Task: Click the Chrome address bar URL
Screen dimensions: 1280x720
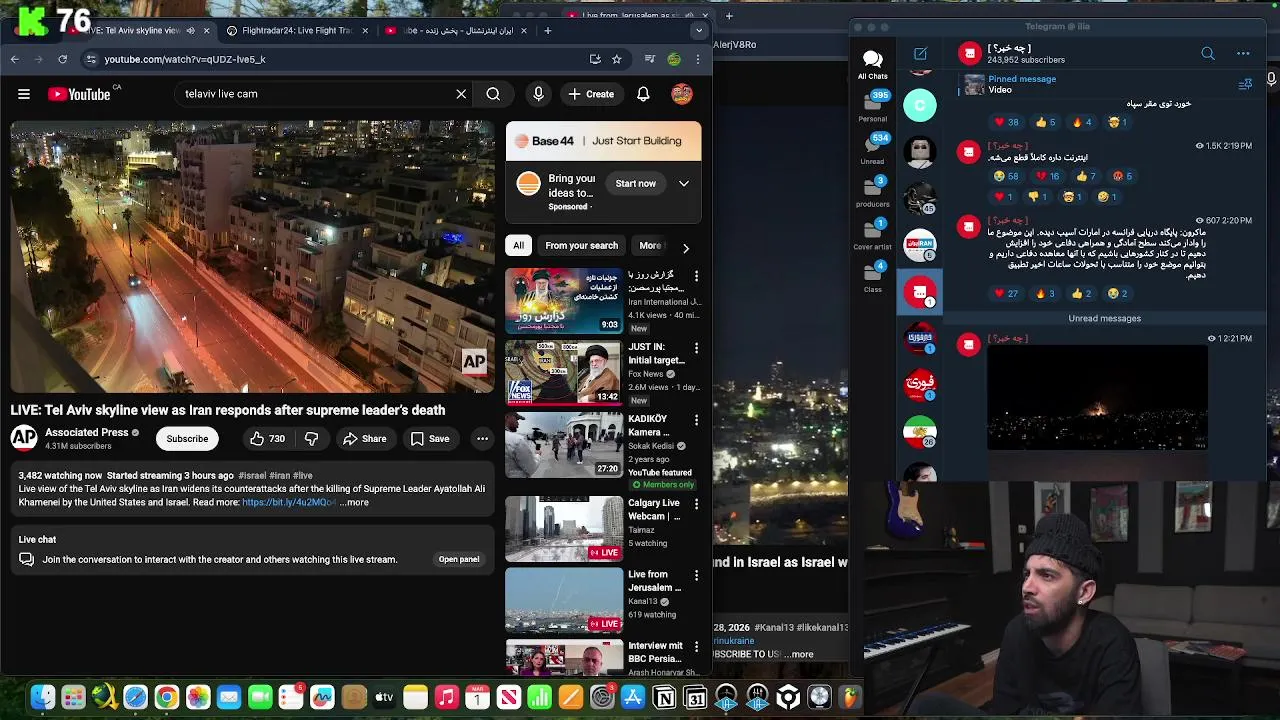Action: coord(185,59)
